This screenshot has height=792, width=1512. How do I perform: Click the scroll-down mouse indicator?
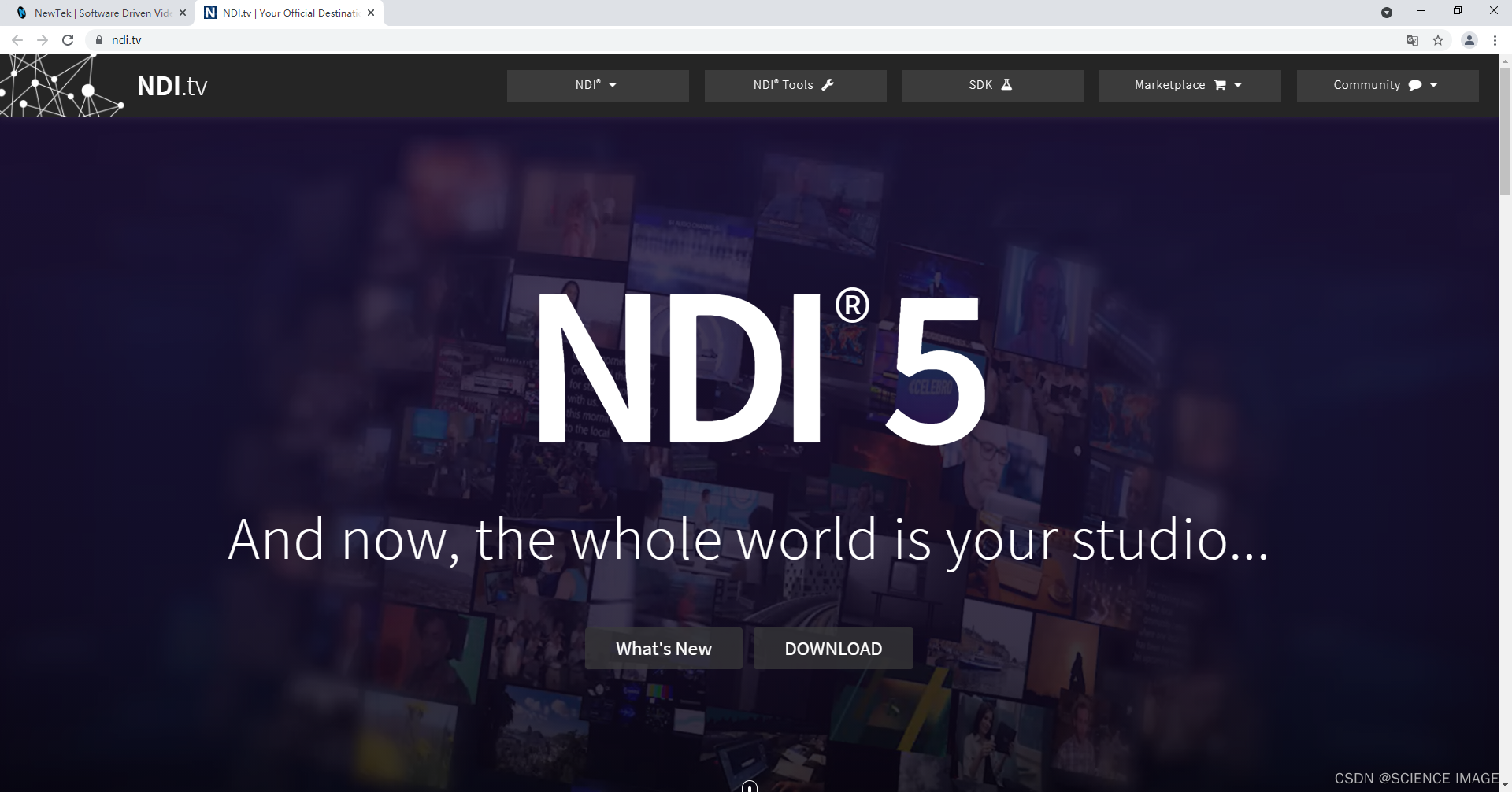coord(750,786)
